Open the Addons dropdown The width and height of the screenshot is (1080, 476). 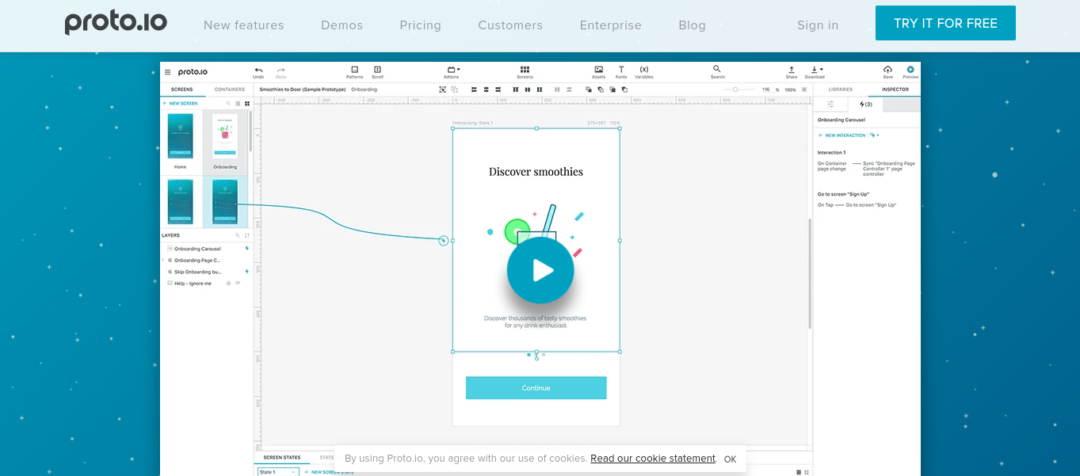453,70
